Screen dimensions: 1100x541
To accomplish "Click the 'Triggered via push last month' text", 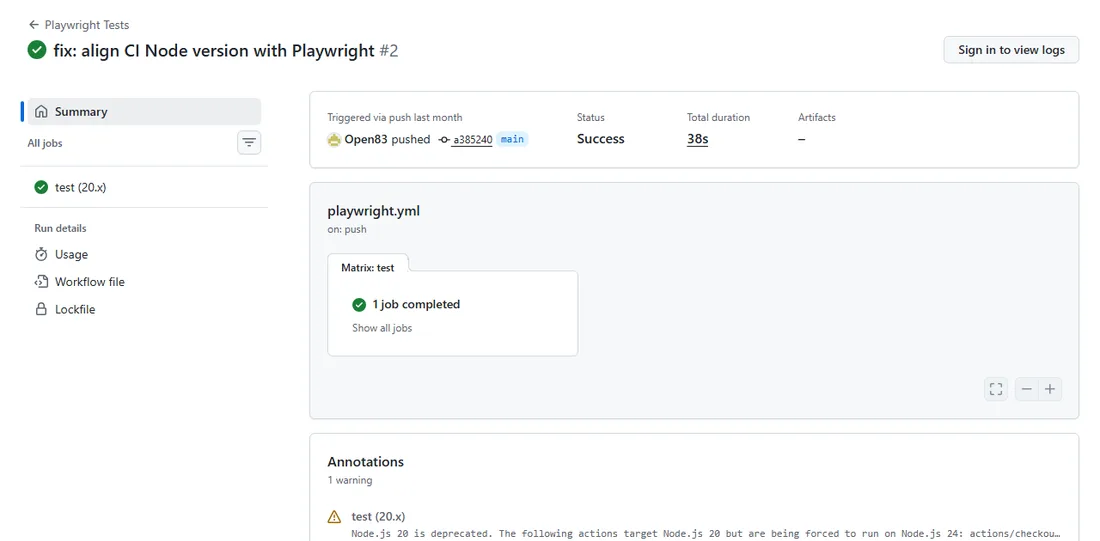I will pyautogui.click(x=395, y=117).
